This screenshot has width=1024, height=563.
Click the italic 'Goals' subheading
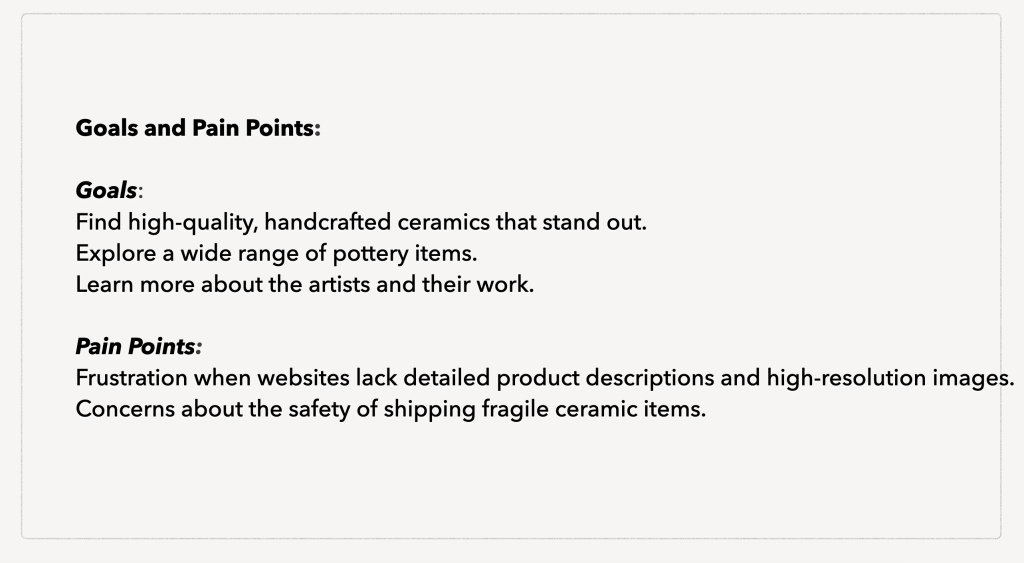[x=106, y=191]
